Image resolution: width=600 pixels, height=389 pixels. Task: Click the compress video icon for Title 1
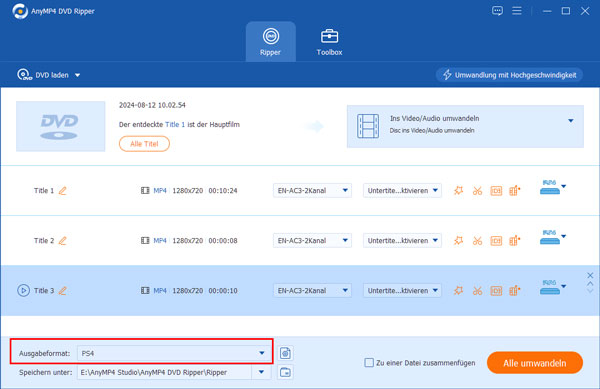[515, 190]
